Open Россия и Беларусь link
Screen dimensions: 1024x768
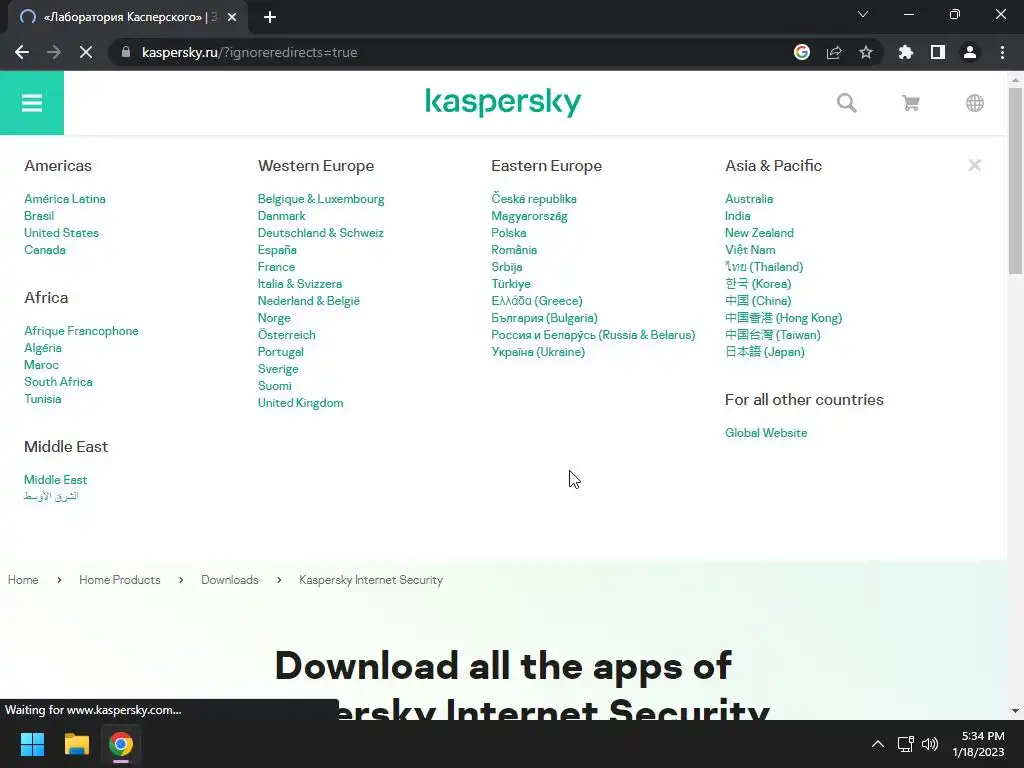coord(593,334)
